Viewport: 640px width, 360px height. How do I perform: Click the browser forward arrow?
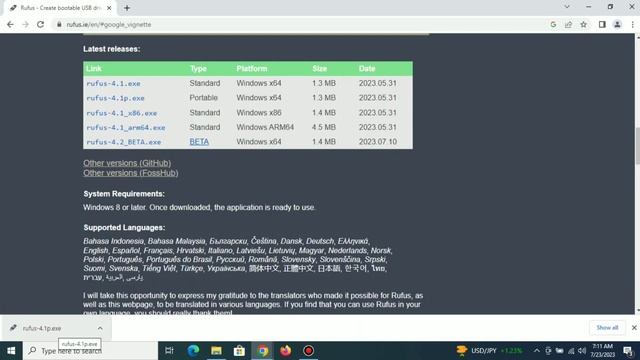(x=25, y=24)
